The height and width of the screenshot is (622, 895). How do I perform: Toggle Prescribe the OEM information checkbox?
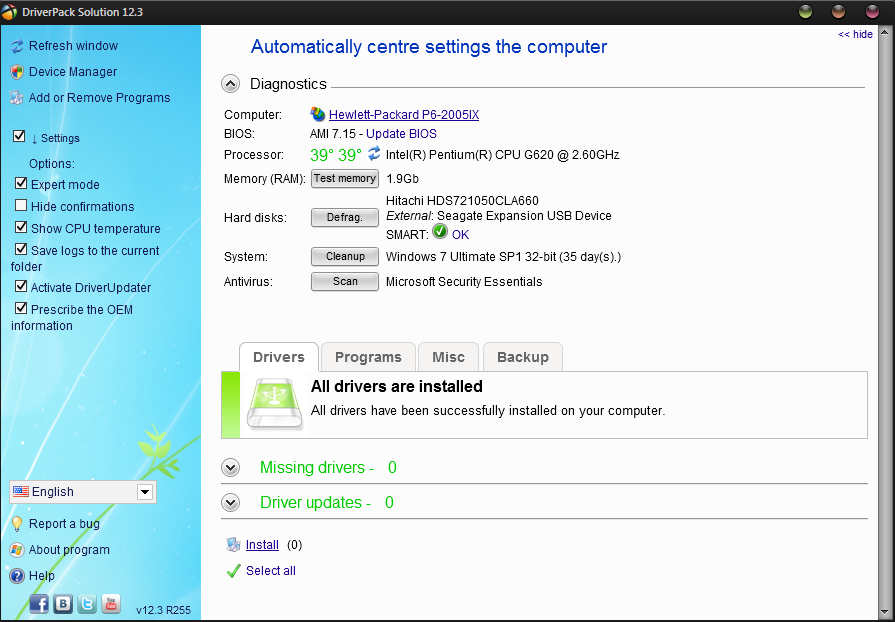[21, 308]
